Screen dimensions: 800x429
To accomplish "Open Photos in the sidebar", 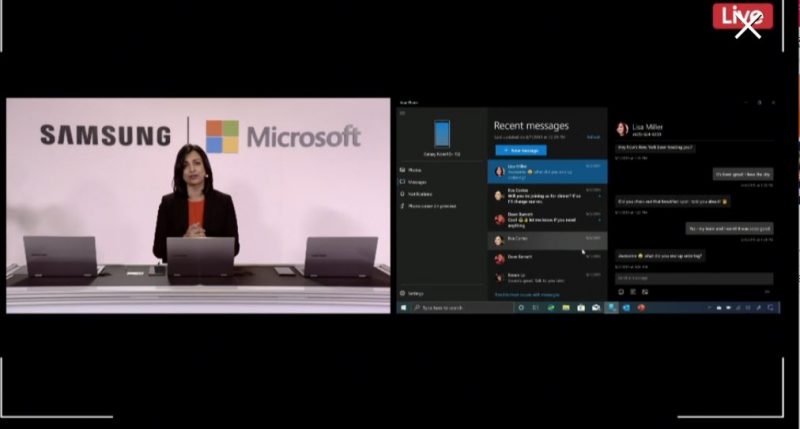I will [x=411, y=170].
